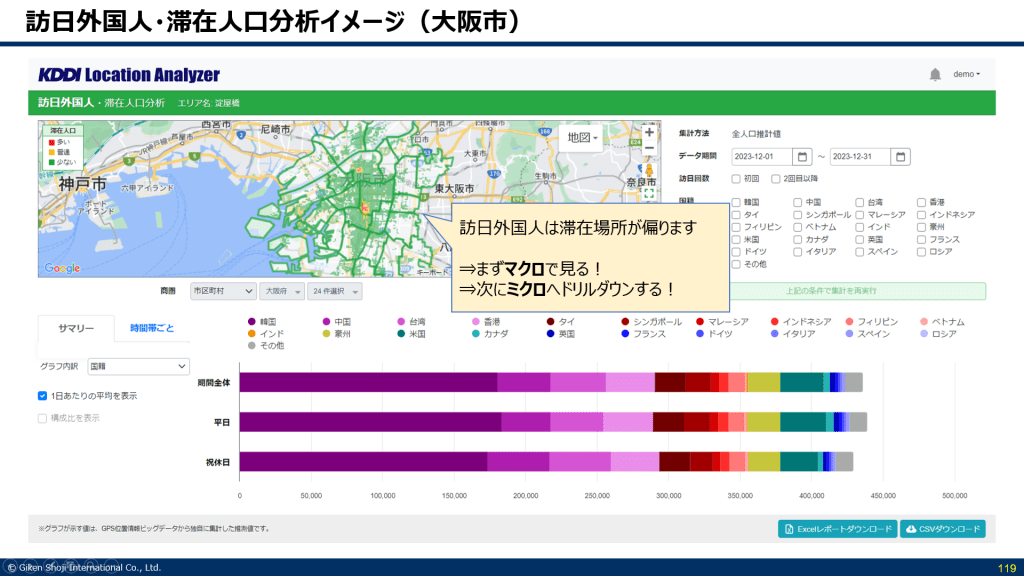Open the start date calendar picker icon
The image size is (1024, 576).
(x=802, y=157)
